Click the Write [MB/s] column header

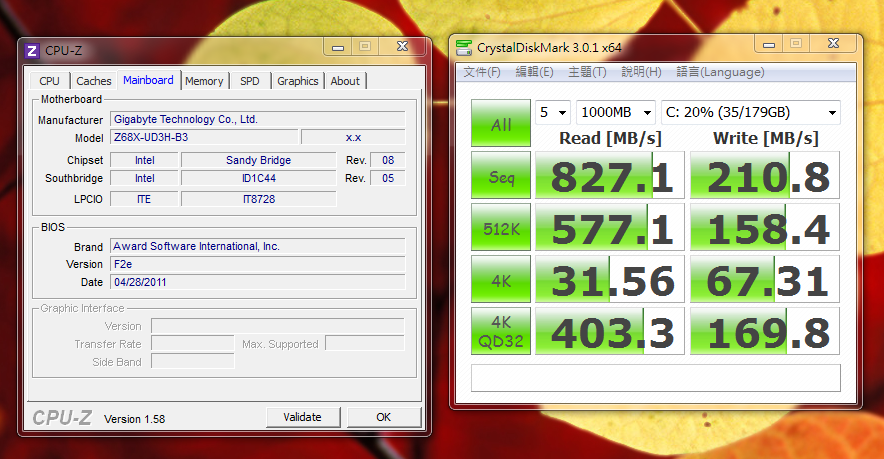coord(766,138)
